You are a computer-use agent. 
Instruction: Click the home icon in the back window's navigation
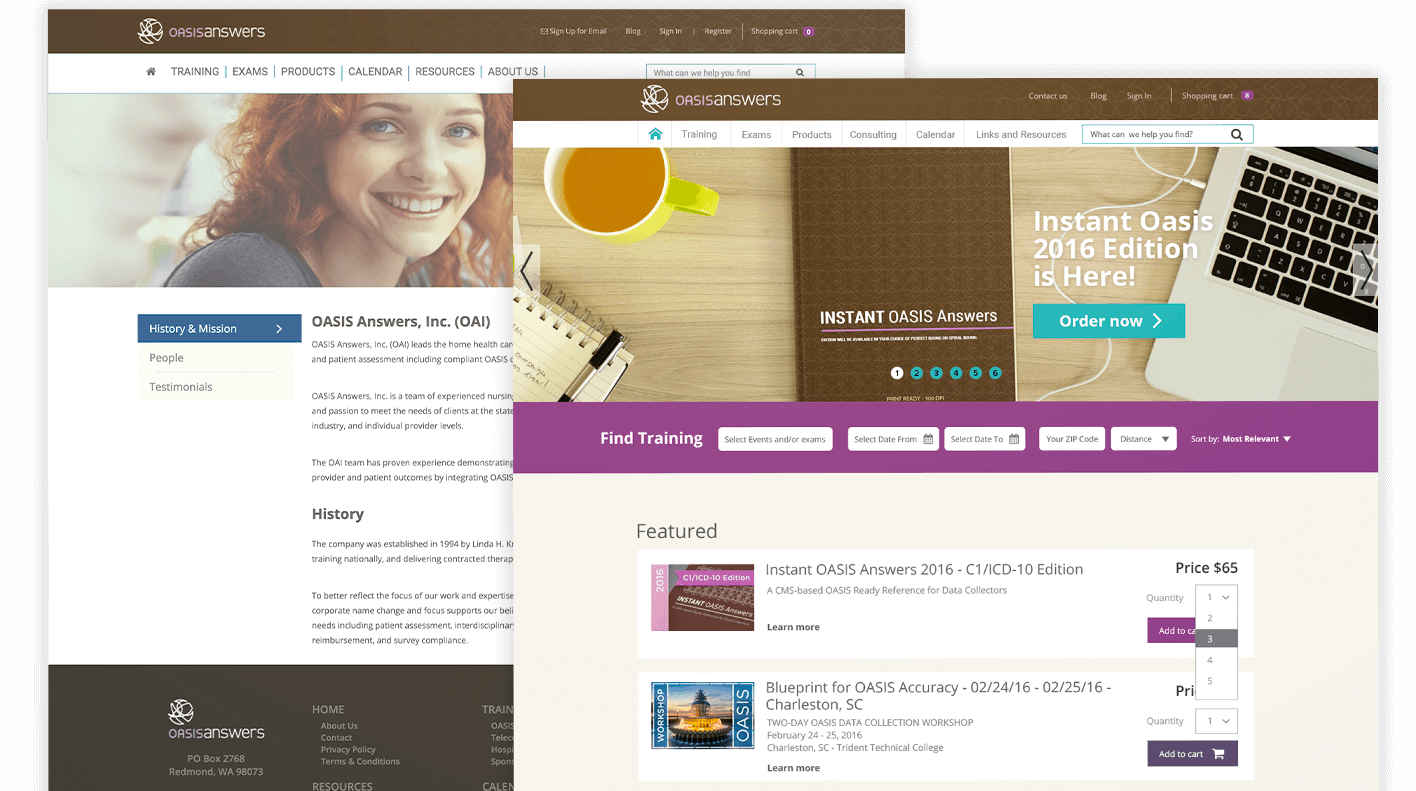[x=151, y=72]
